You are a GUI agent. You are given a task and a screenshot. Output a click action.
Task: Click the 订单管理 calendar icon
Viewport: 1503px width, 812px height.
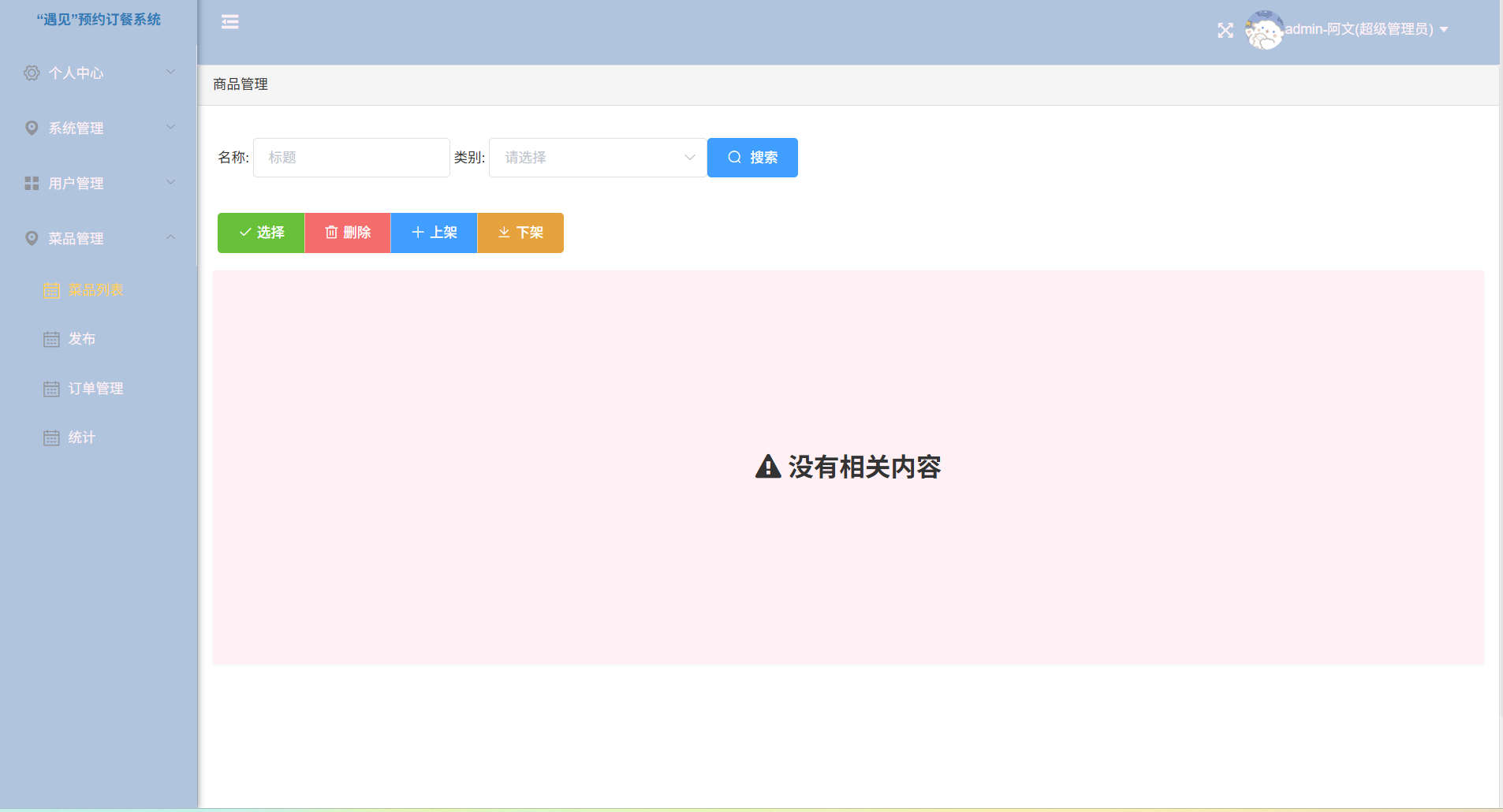coord(51,389)
